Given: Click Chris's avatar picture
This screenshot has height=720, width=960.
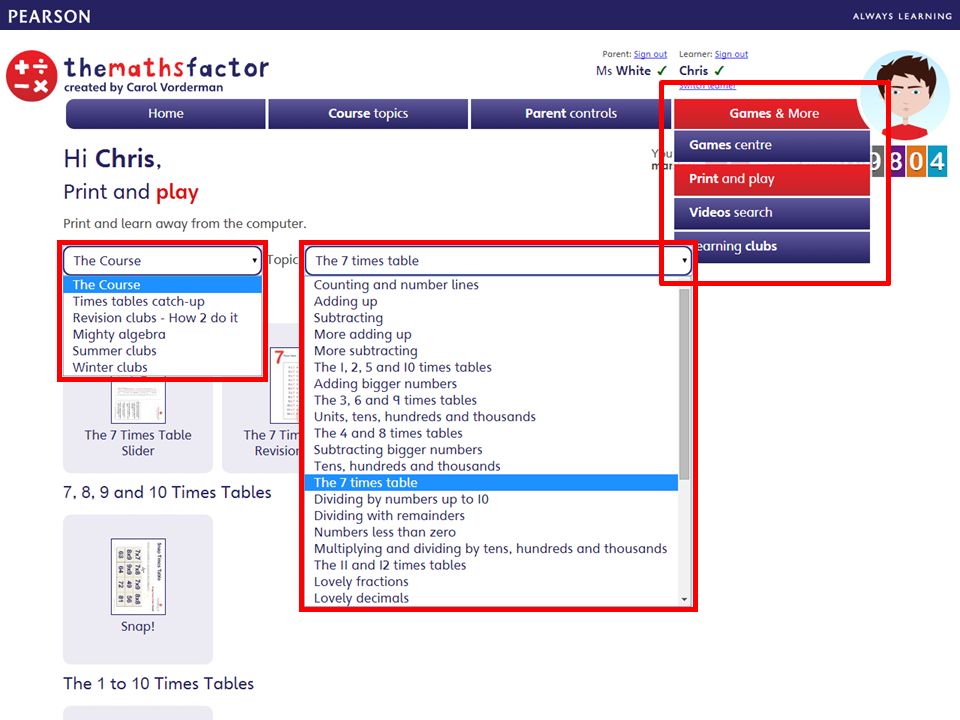Looking at the screenshot, I should pos(905,96).
